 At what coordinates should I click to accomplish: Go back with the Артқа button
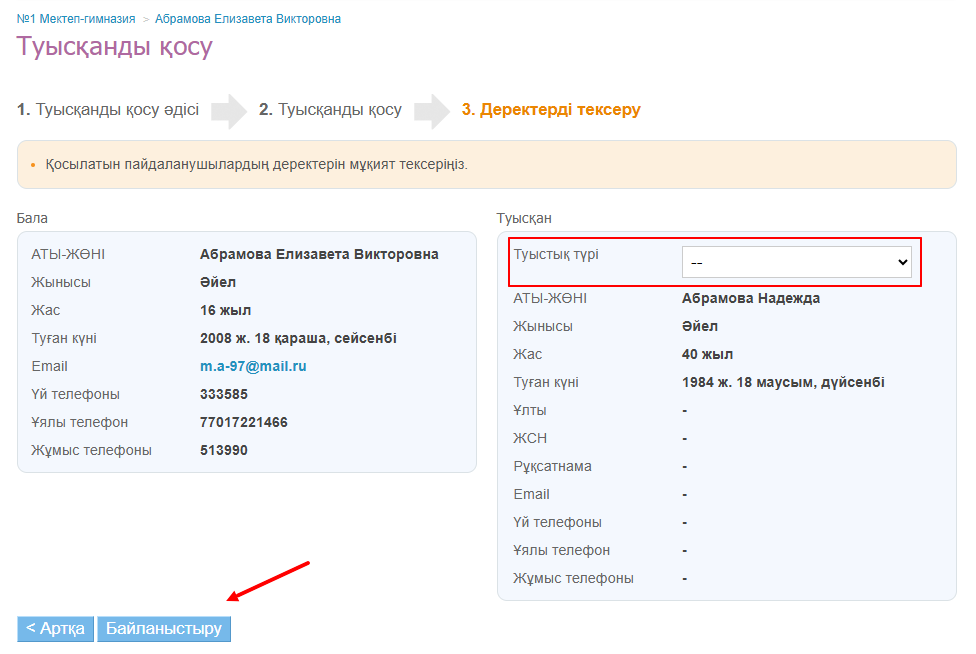coord(56,629)
